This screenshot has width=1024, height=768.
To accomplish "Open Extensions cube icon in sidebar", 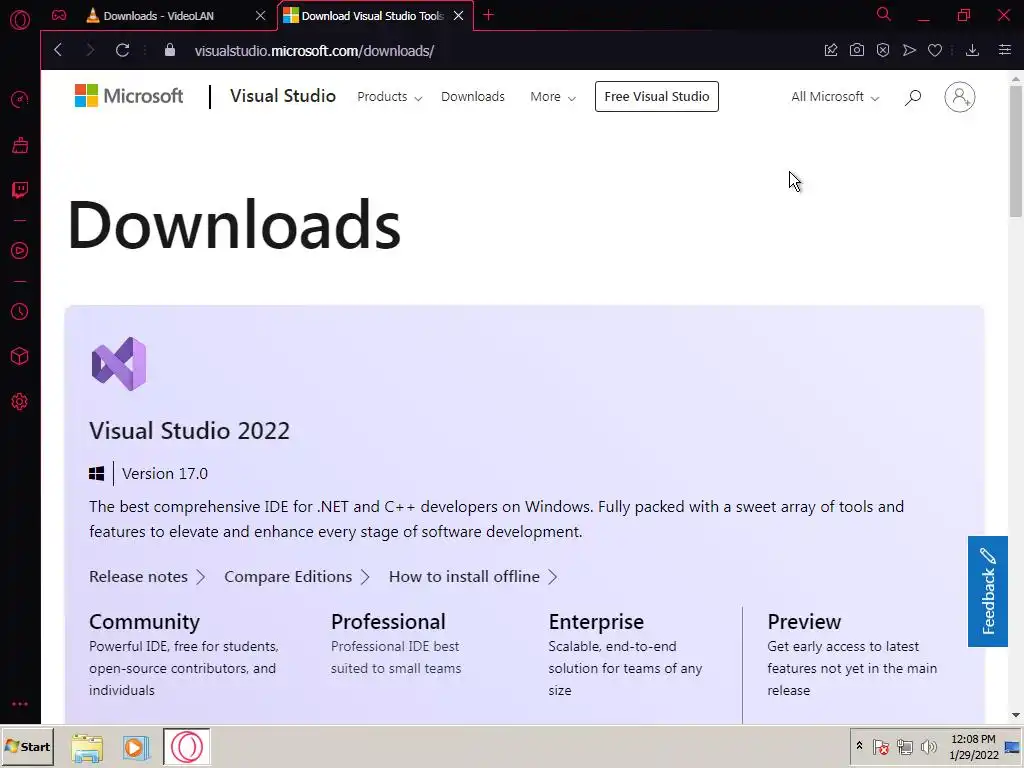I will click(x=20, y=356).
